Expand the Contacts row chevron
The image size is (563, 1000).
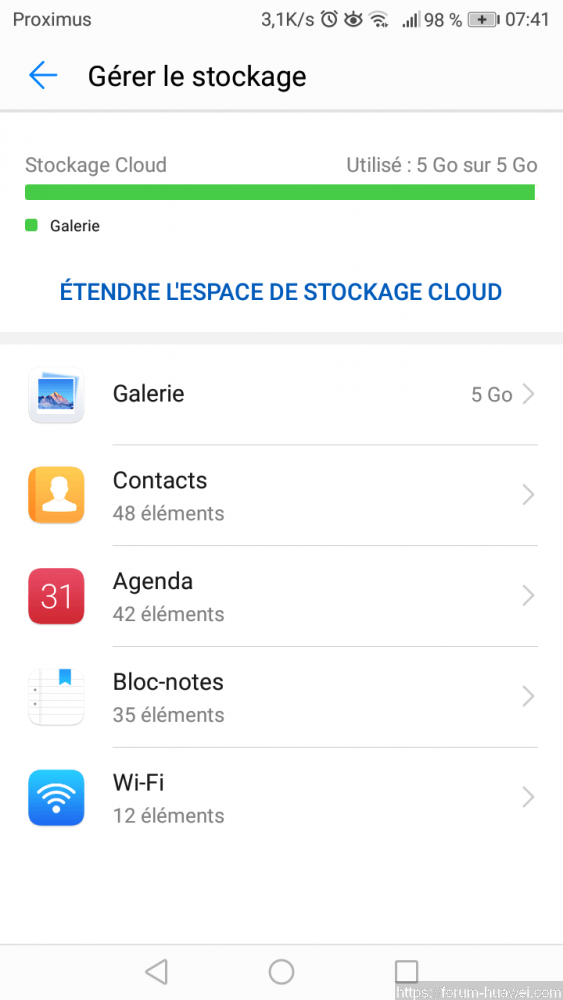tap(528, 496)
